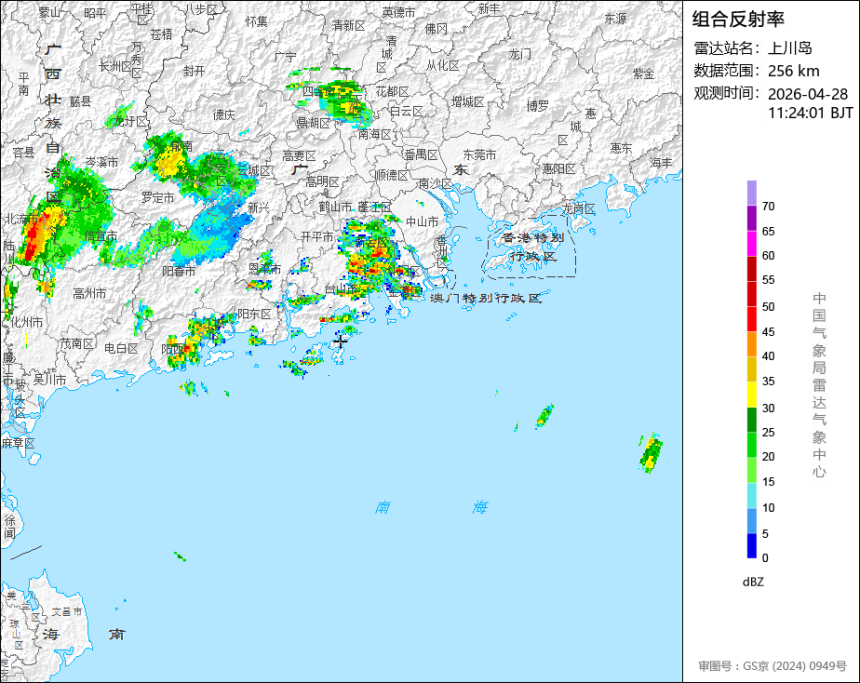
Task: Select the 顺德区 map label
Action: (x=392, y=174)
